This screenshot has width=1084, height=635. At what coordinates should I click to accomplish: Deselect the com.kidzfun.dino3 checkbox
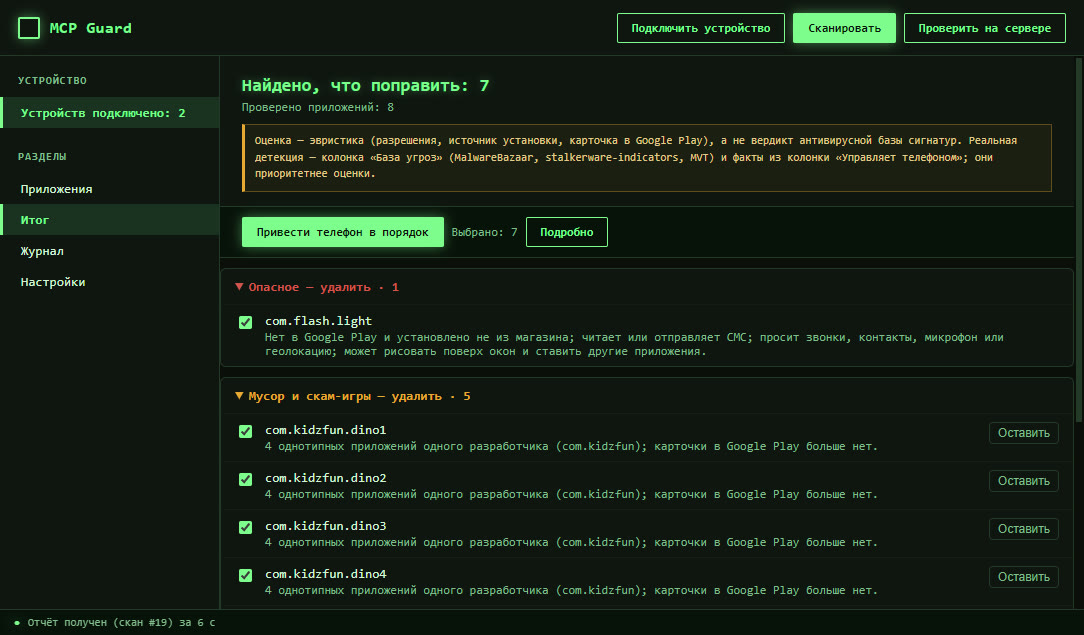245,528
